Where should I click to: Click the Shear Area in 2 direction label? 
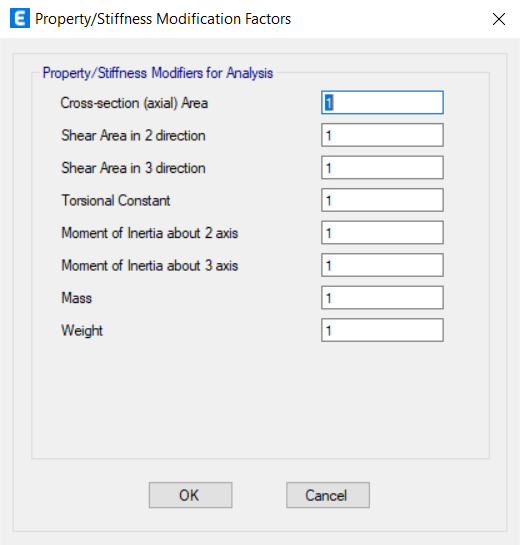[133, 136]
